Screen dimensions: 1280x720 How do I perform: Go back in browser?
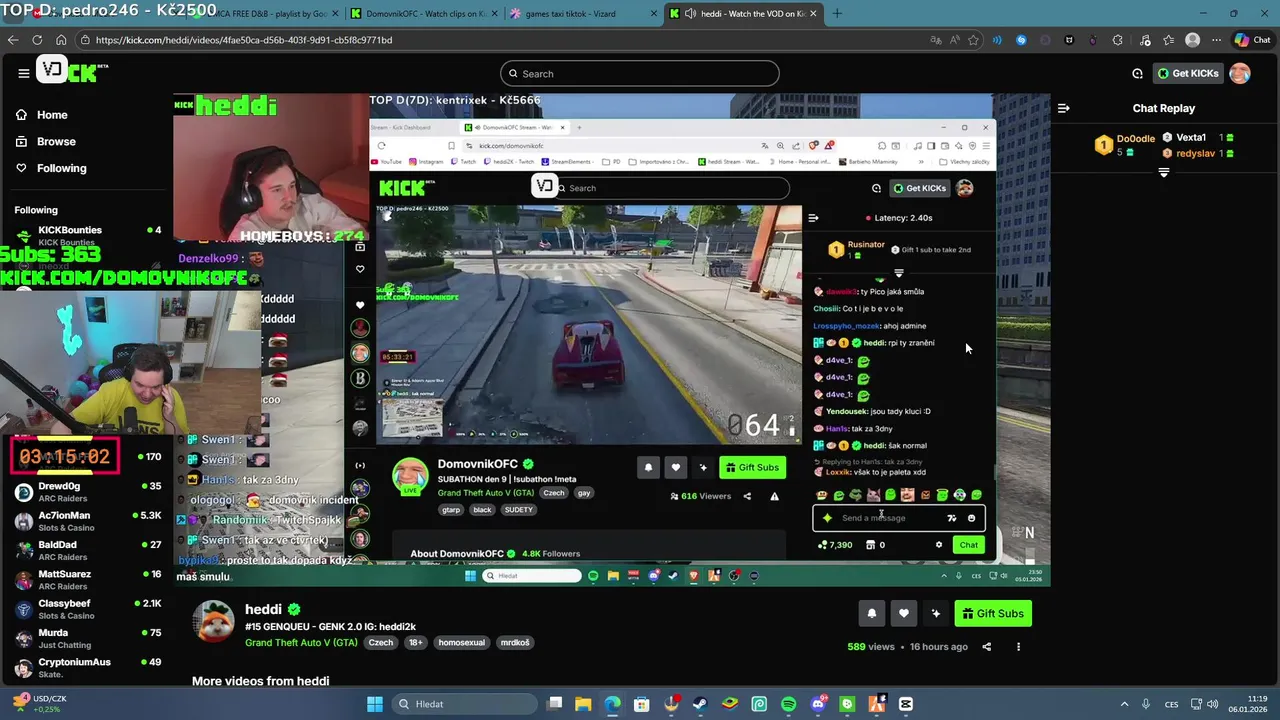[13, 40]
